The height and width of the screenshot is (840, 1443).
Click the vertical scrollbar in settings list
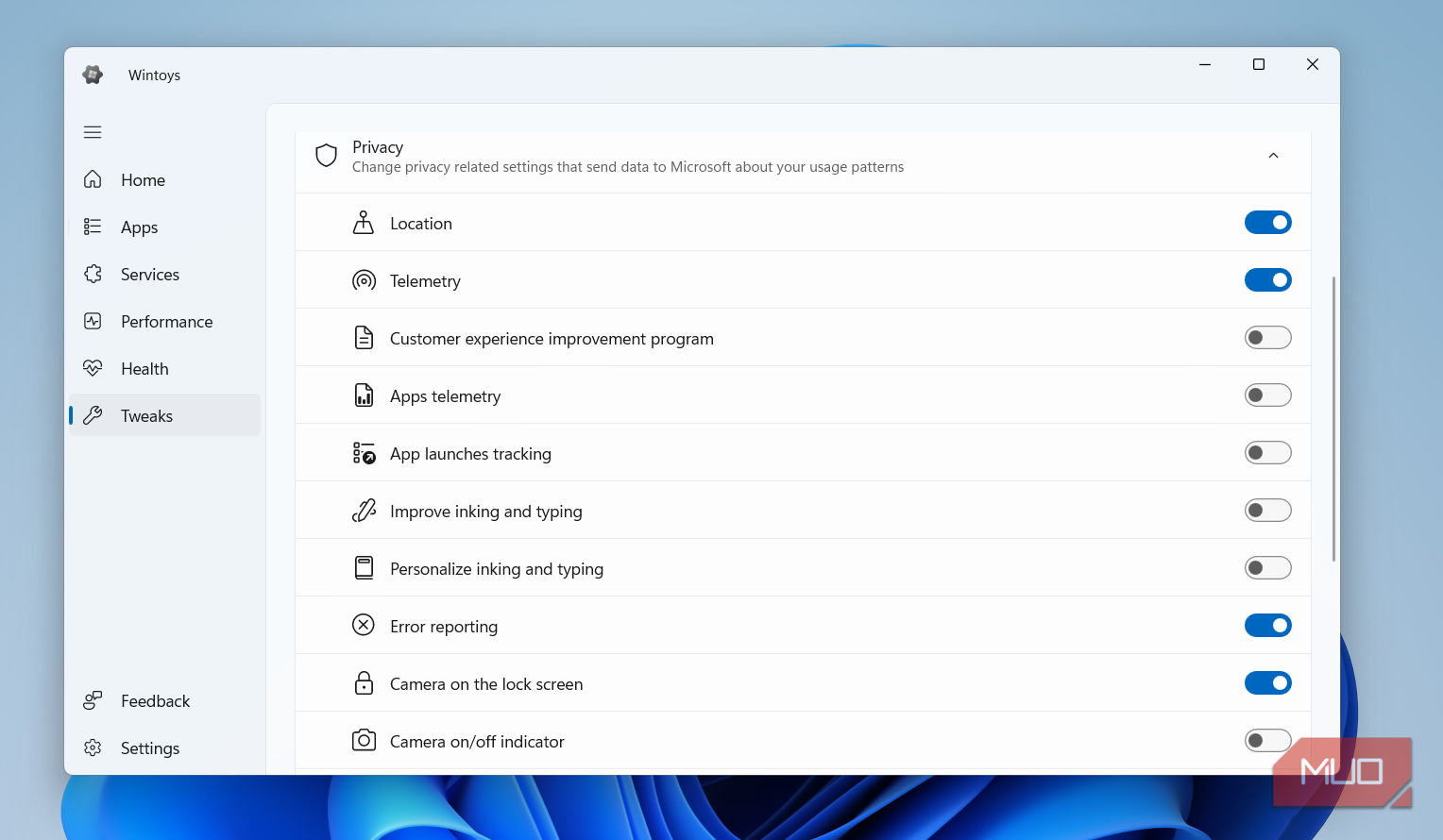[1333, 419]
